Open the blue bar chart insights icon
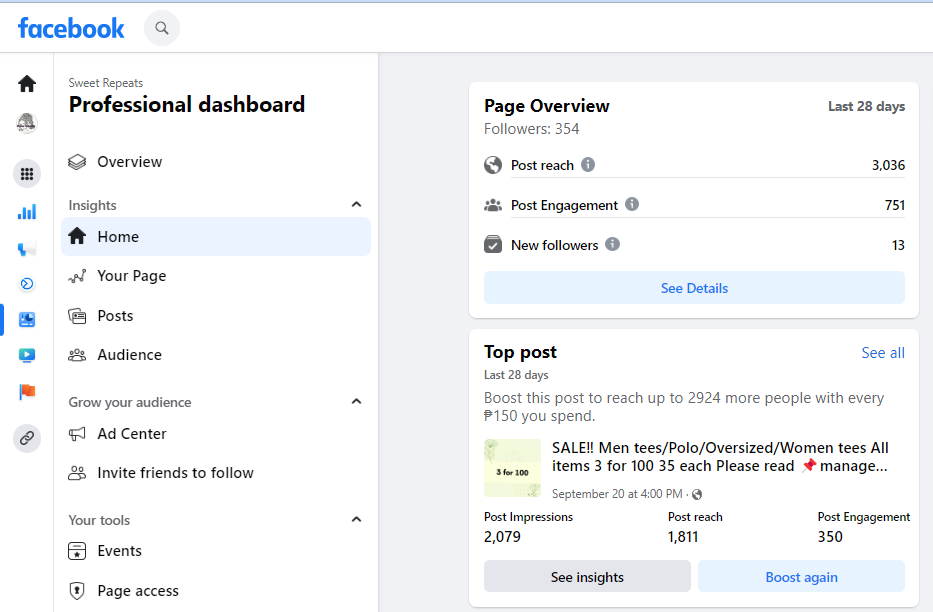The height and width of the screenshot is (612, 933). 27,212
